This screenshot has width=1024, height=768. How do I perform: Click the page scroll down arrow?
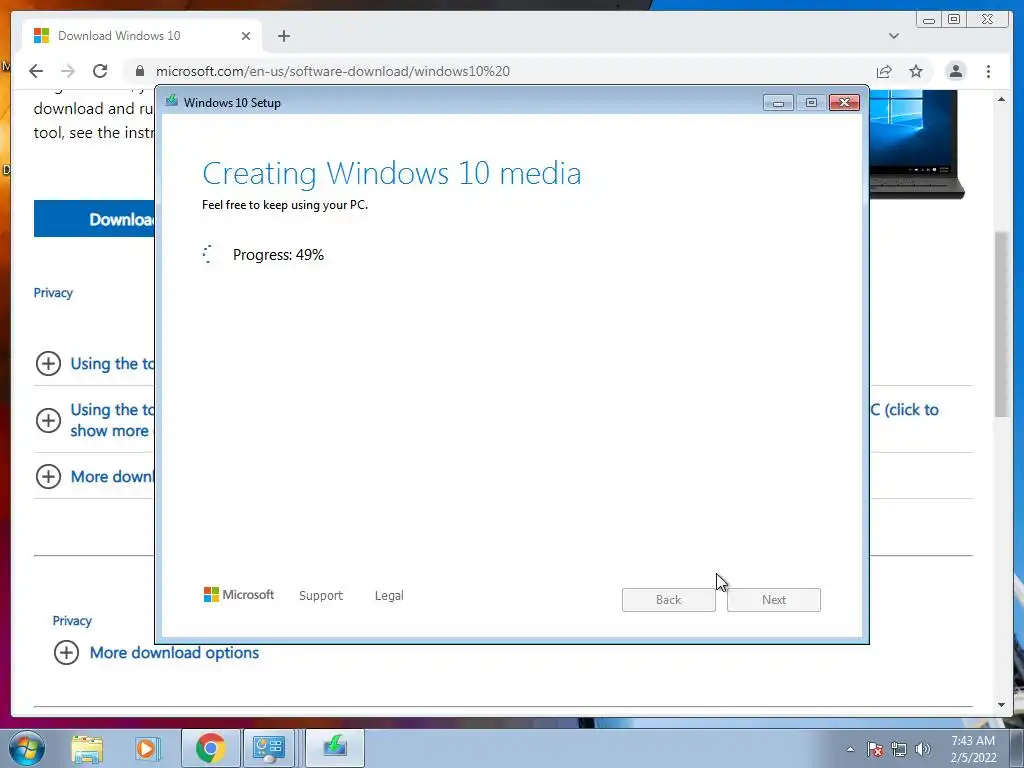point(1001,705)
